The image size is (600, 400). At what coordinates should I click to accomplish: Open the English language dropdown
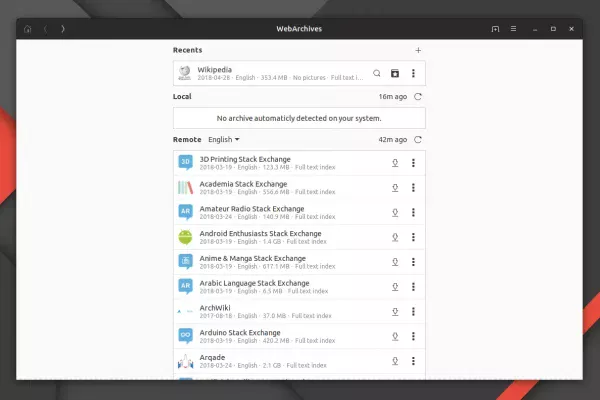click(x=224, y=140)
